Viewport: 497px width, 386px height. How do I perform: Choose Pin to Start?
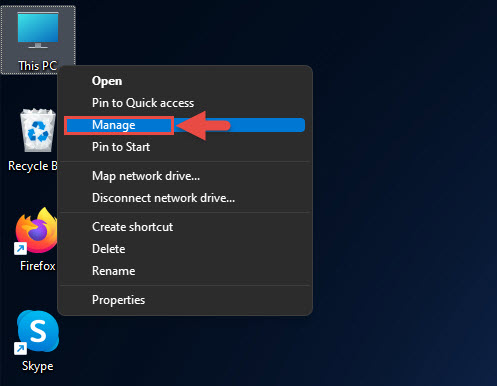(185, 147)
